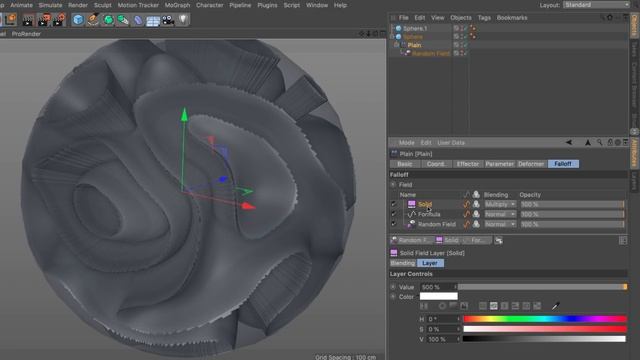This screenshot has width=640, height=360.
Task: Click the Layer Controls Value slider
Action: (542, 287)
